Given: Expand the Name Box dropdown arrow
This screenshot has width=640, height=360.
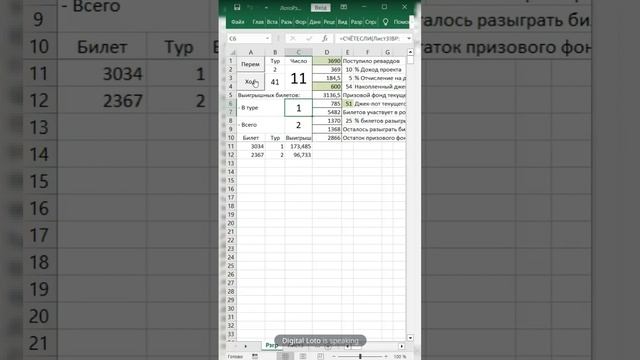Looking at the screenshot, I should [x=267, y=38].
